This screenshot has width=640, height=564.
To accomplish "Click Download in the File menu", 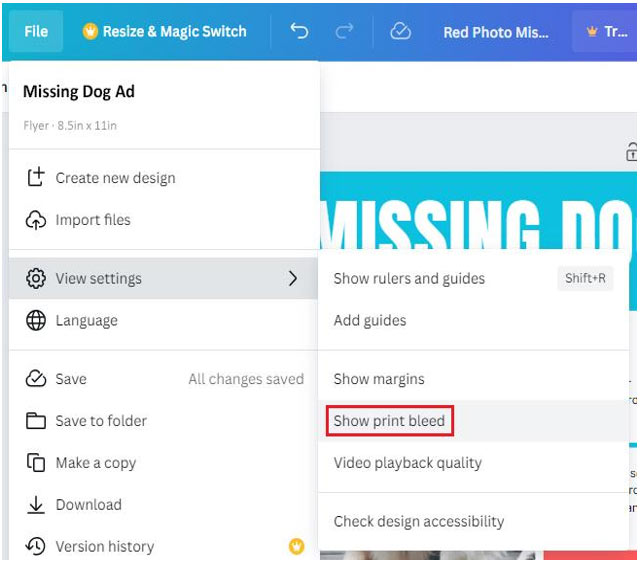I will [88, 505].
